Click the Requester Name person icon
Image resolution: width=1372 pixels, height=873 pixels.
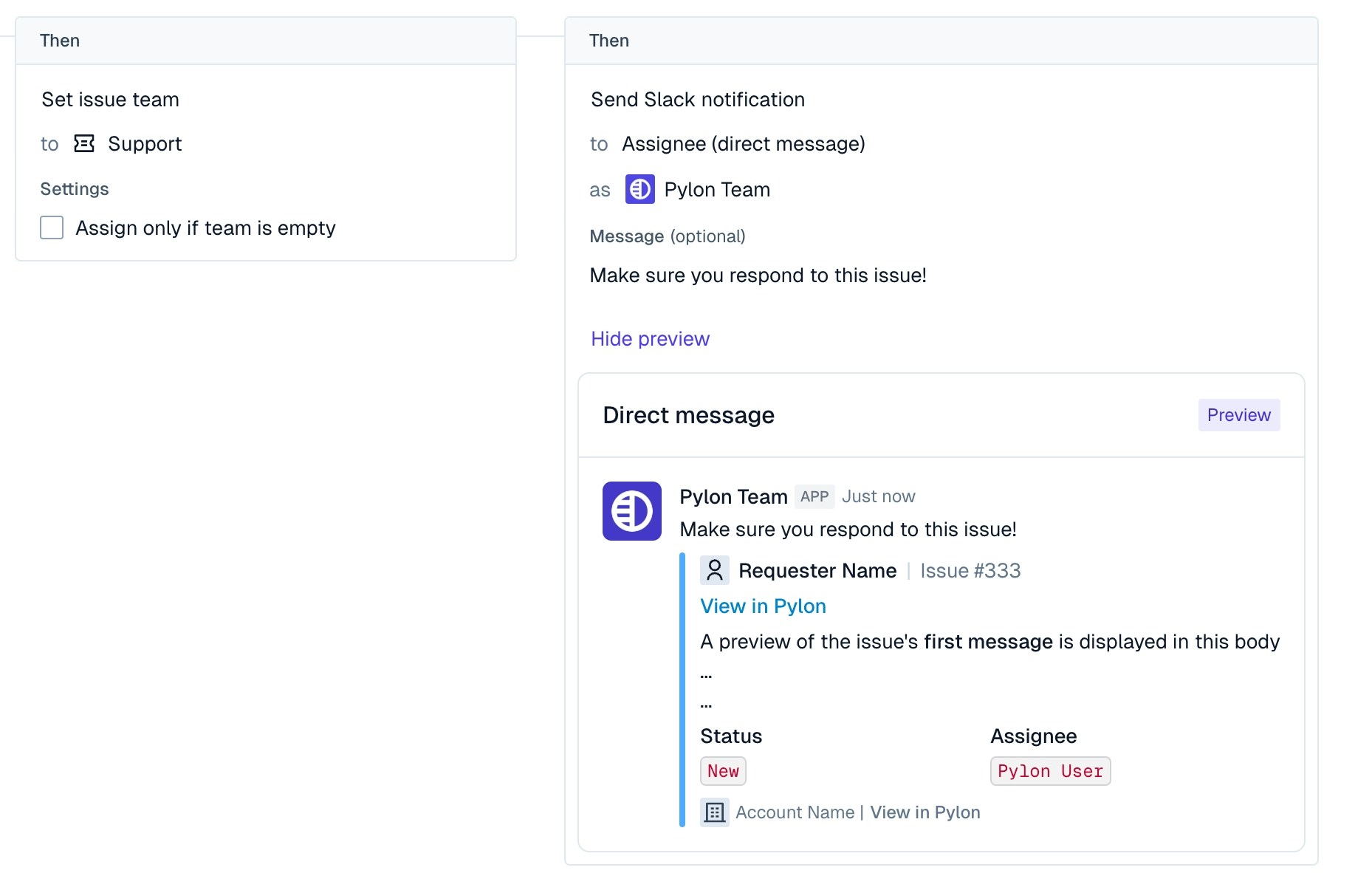pos(714,570)
